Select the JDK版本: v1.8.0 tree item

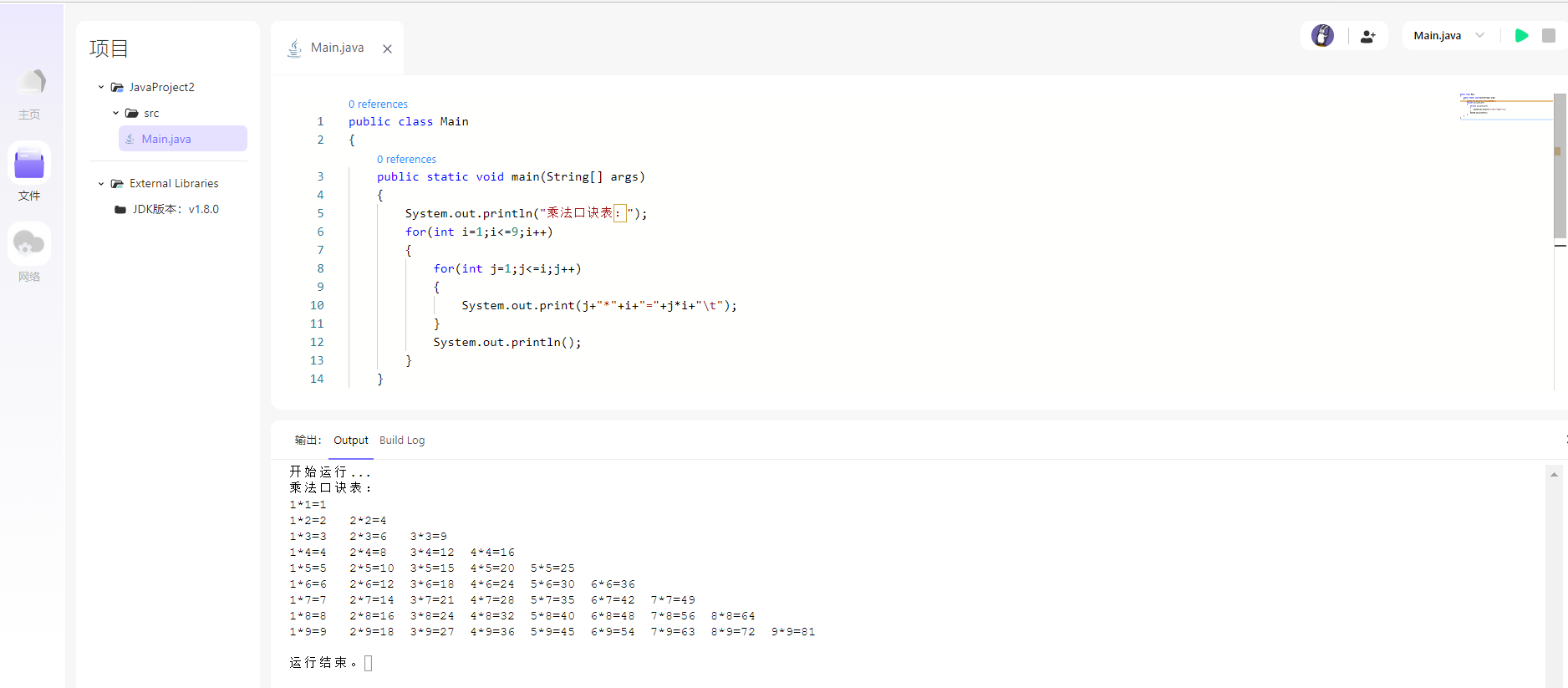[x=176, y=209]
